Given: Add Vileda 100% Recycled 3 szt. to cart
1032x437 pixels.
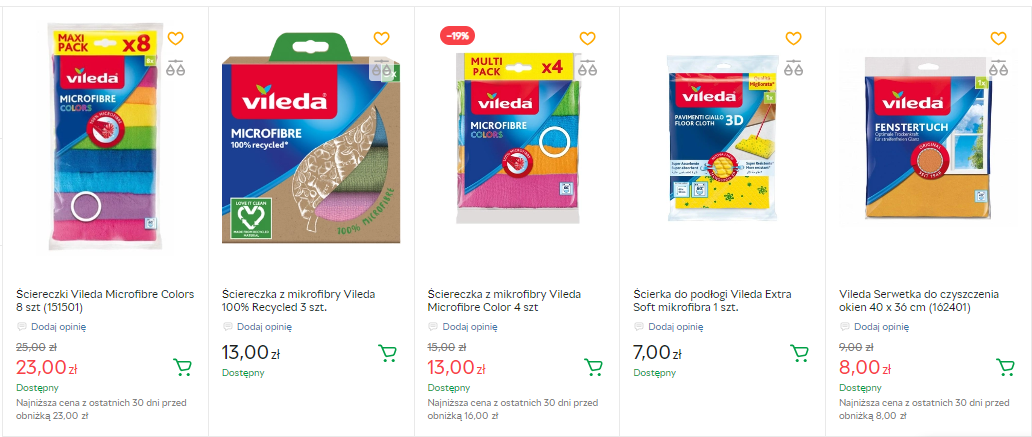Looking at the screenshot, I should (x=388, y=353).
